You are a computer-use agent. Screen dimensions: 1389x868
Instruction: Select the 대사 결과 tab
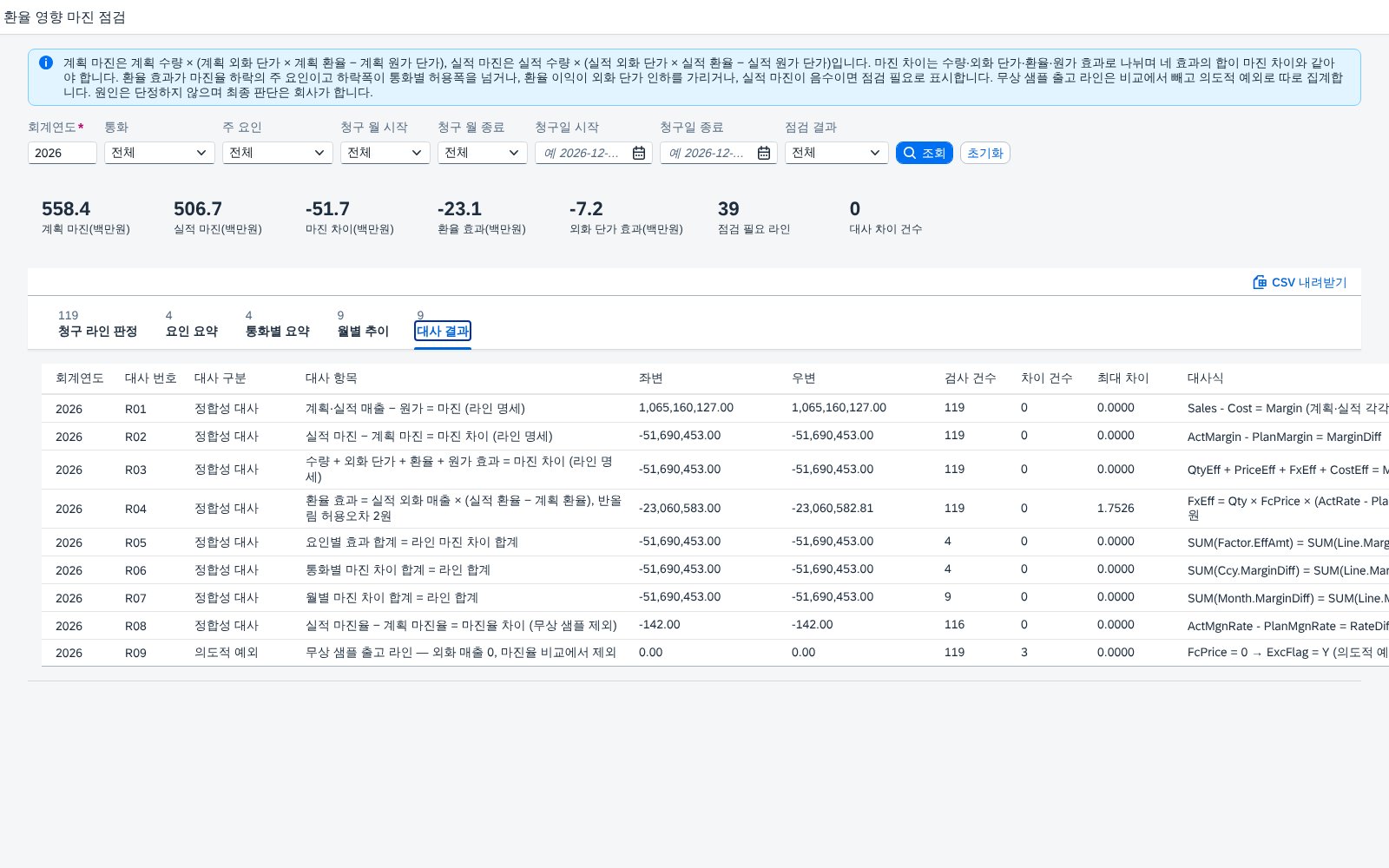click(443, 331)
